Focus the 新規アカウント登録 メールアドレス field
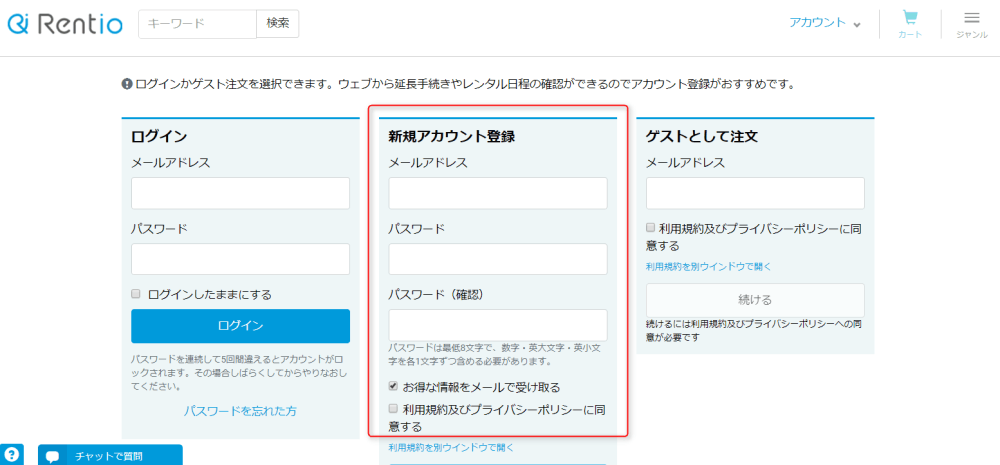 [498, 193]
